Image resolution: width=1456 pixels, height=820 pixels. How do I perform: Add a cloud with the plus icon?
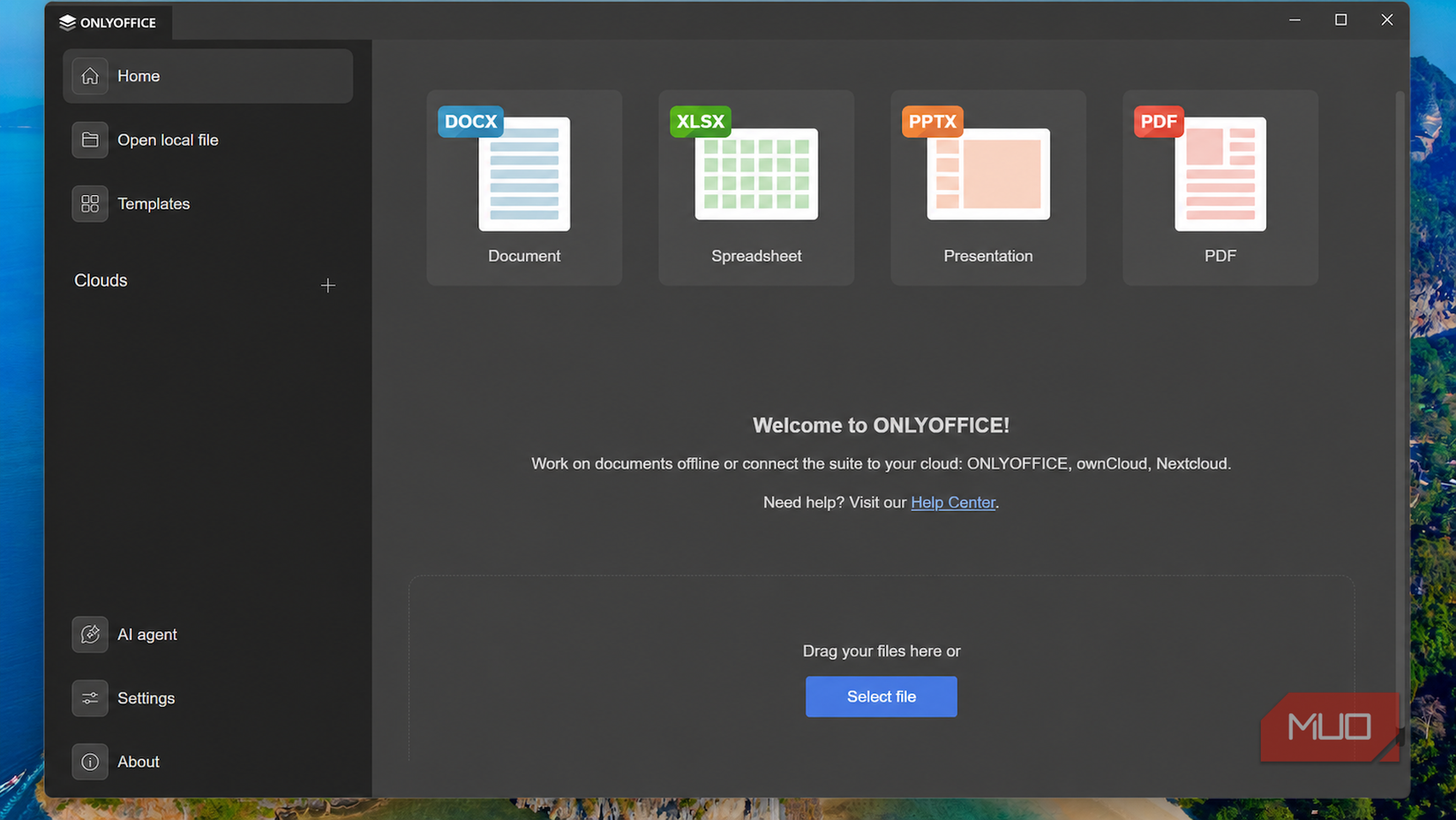coord(328,285)
